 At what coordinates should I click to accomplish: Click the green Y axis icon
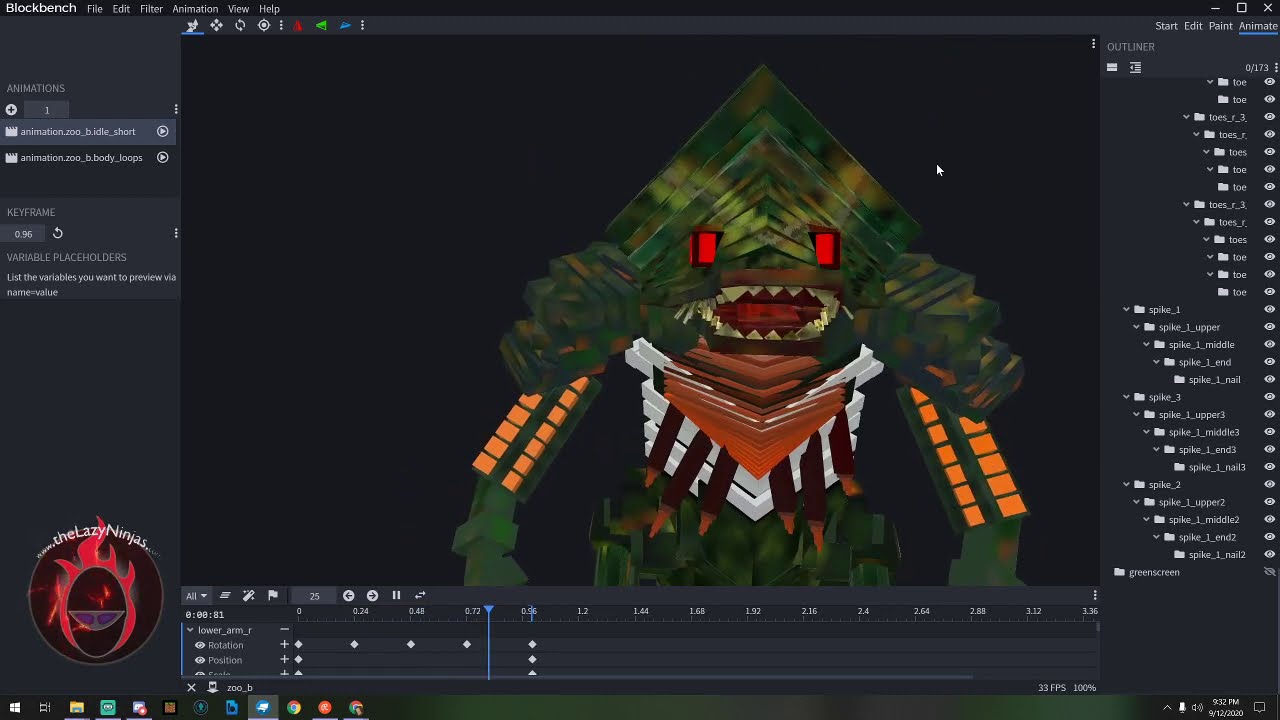coord(321,25)
